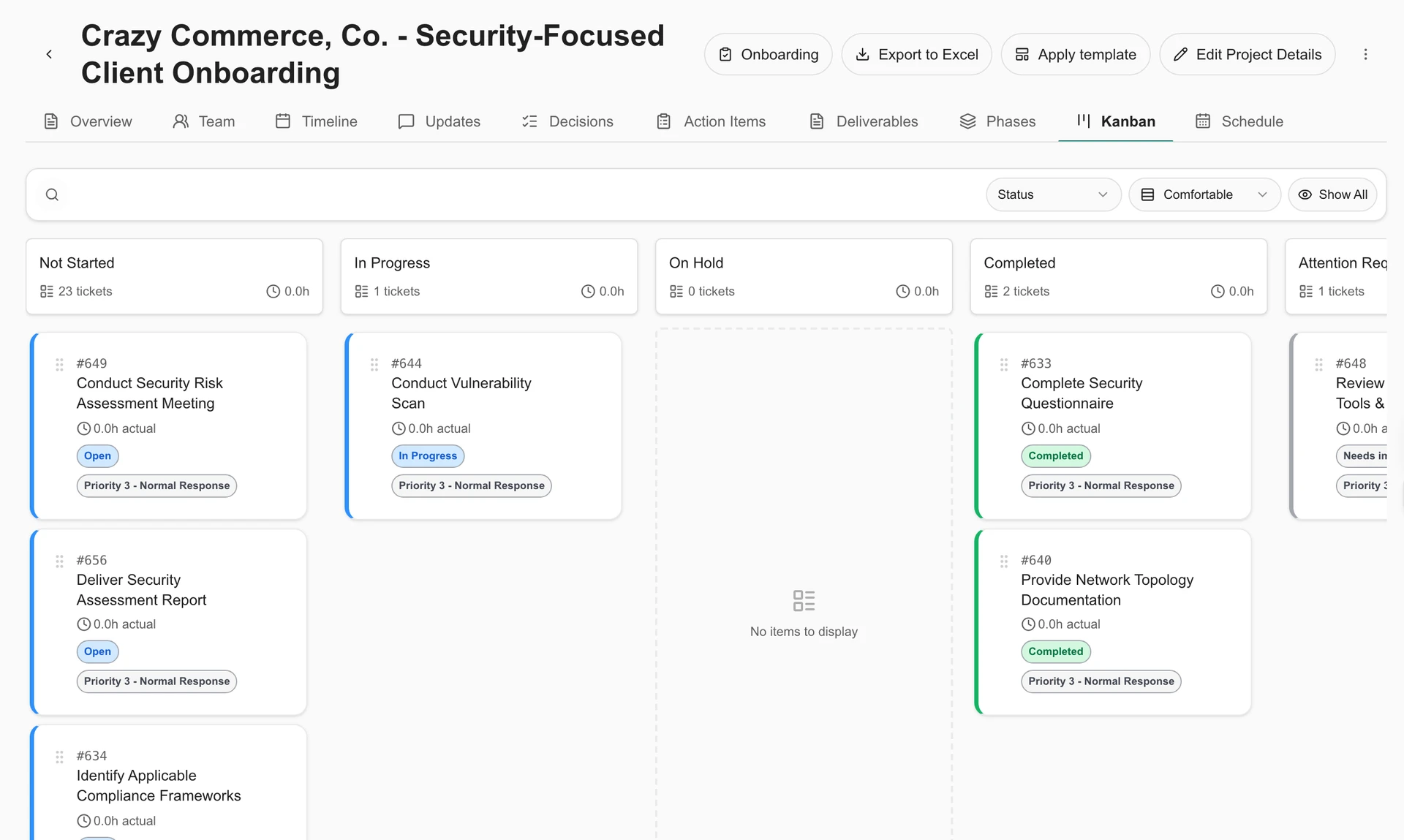Grab the drag handle on ticket #634

click(59, 757)
